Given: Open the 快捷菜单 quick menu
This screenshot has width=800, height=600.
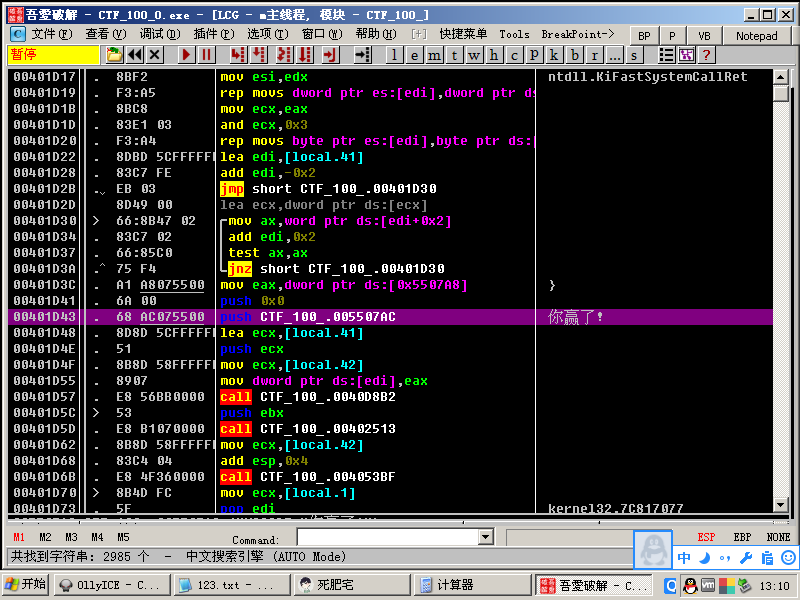Looking at the screenshot, I should coord(463,34).
